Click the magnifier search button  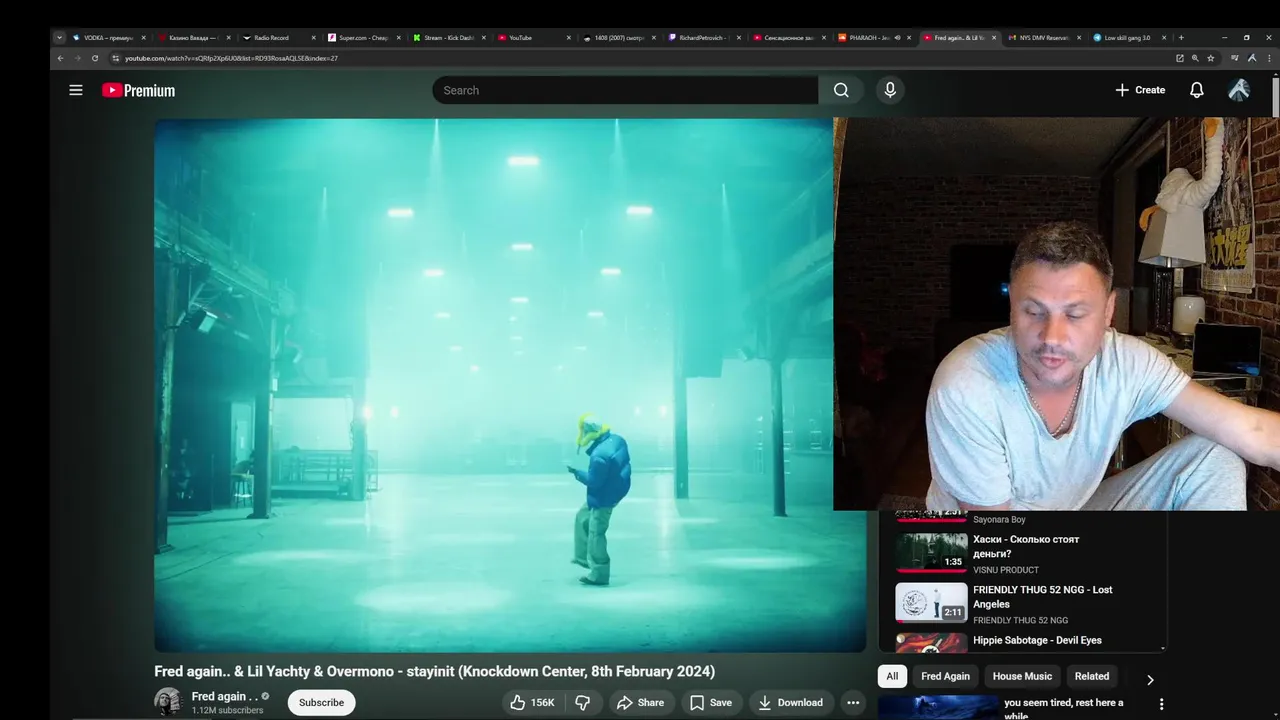coord(841,90)
